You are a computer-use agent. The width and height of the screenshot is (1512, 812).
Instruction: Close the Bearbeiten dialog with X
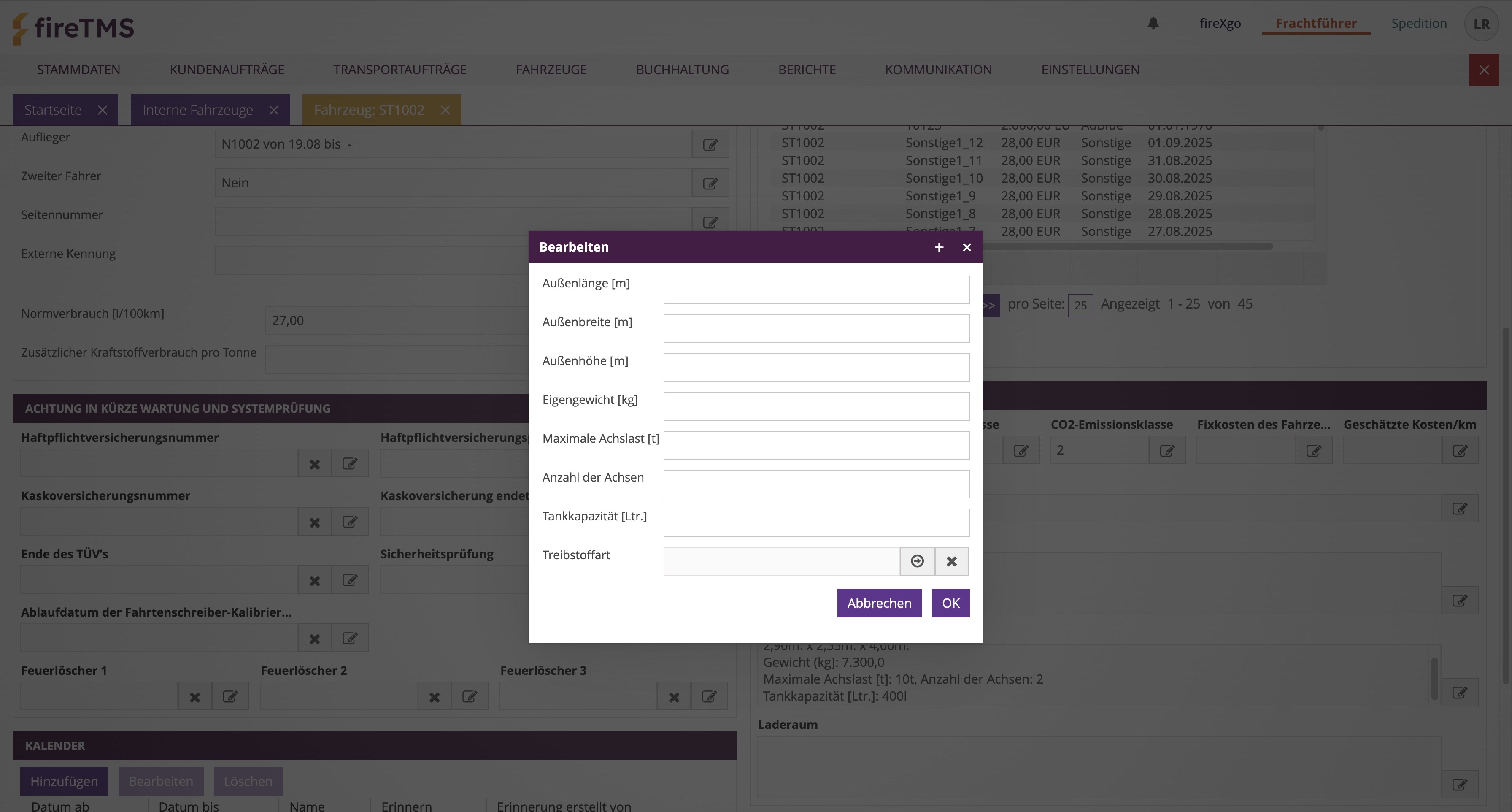point(967,247)
